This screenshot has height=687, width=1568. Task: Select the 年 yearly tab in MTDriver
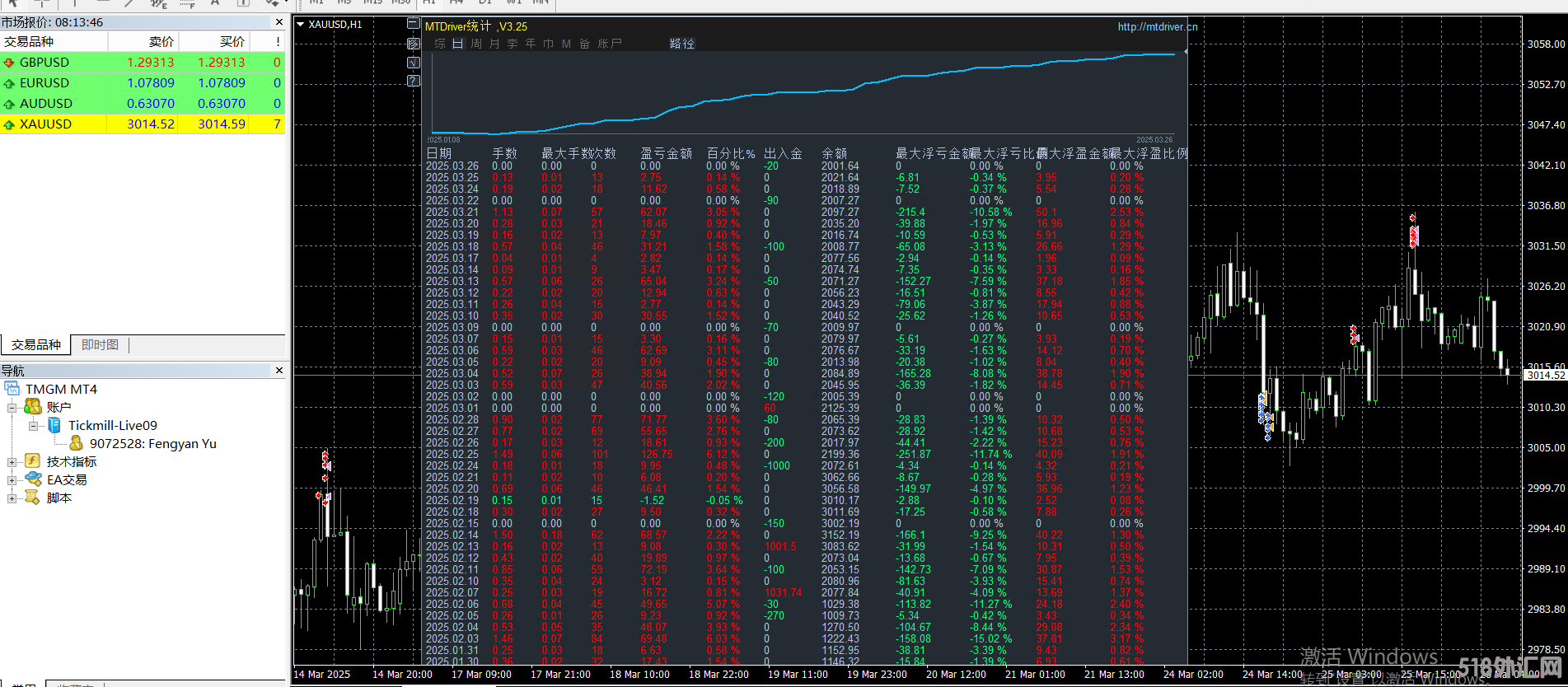(531, 44)
